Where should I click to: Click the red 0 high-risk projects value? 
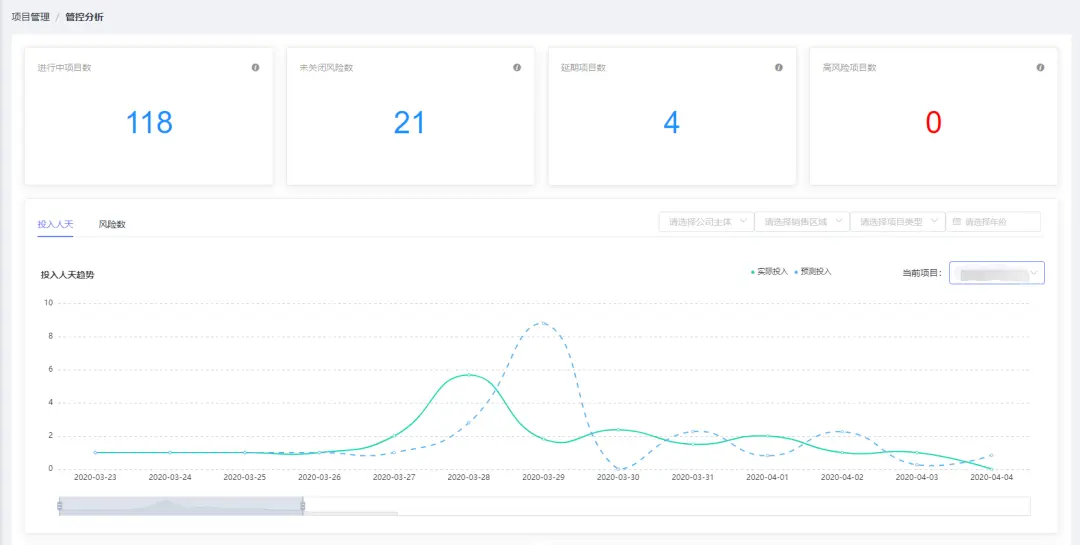(933, 123)
